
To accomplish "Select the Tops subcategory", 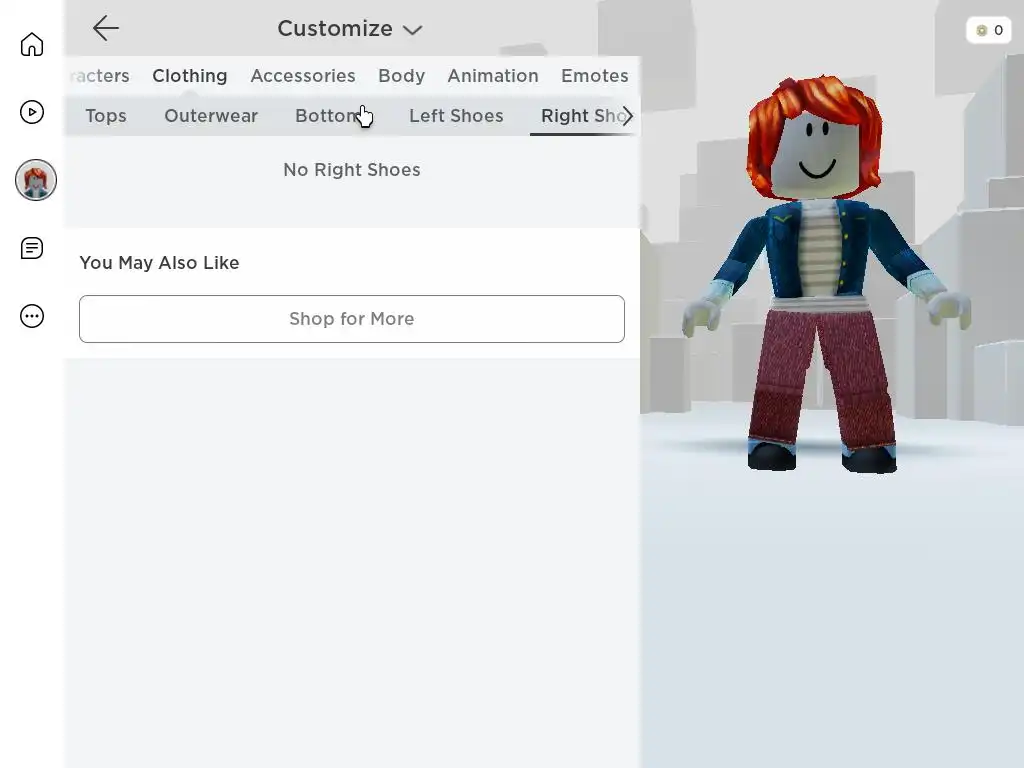I will [106, 116].
